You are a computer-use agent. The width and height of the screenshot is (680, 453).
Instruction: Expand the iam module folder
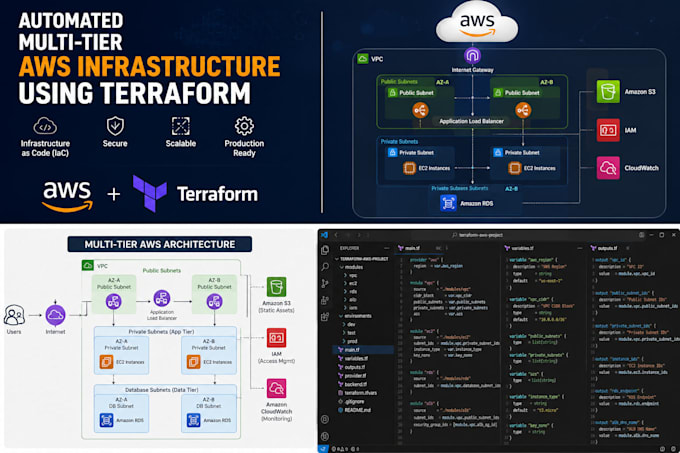click(351, 308)
